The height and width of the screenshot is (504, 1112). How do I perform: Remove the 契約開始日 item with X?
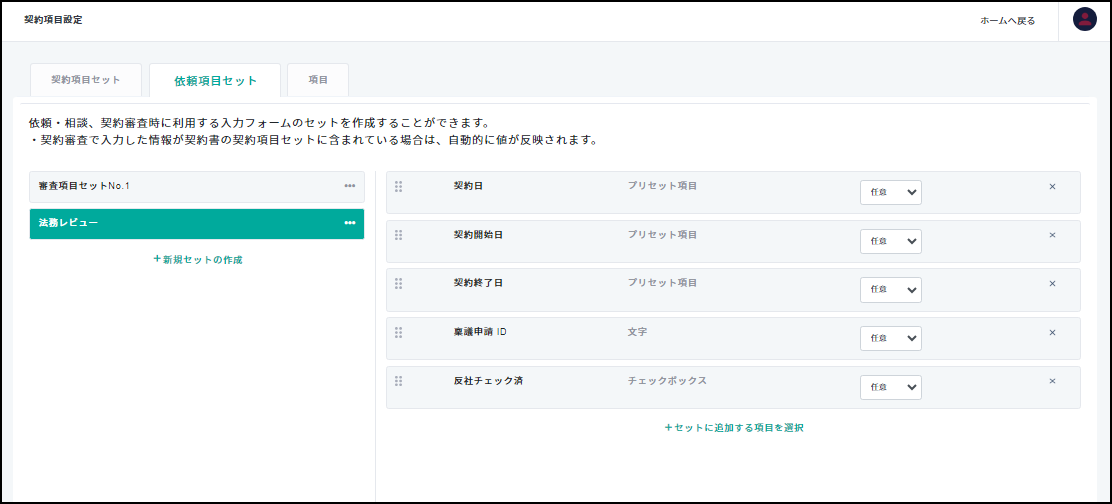tap(1052, 235)
